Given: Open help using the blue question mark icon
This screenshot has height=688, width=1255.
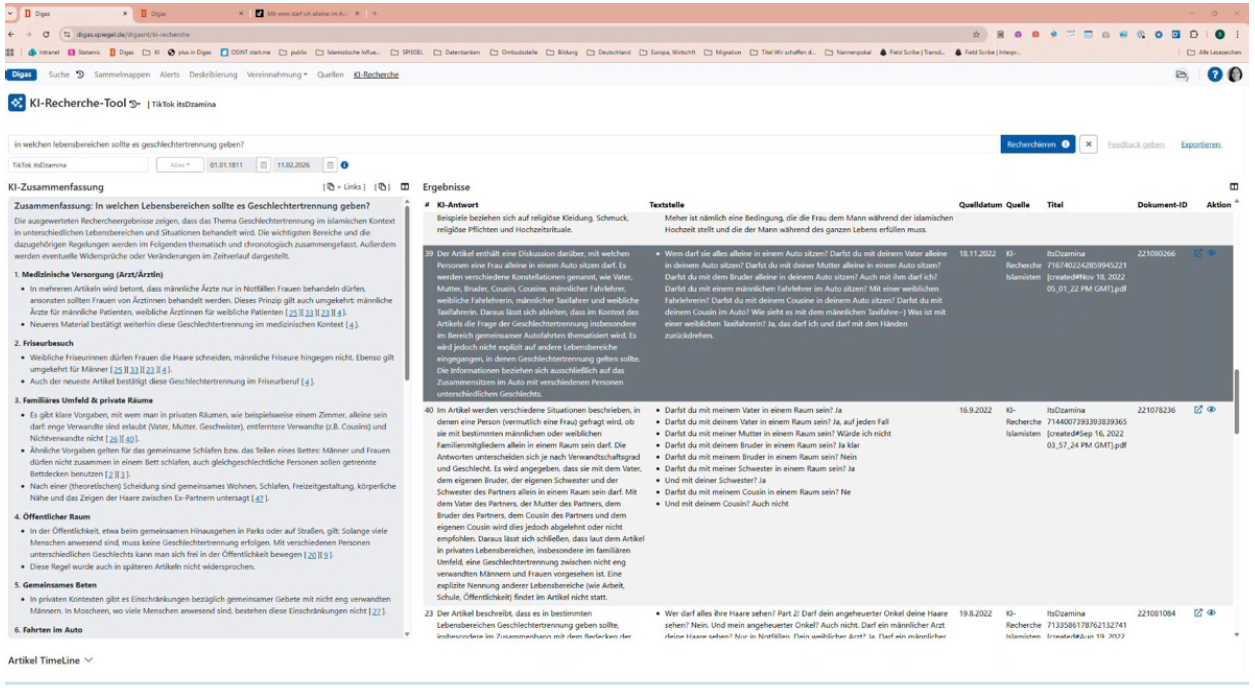Looking at the screenshot, I should tap(1216, 74).
